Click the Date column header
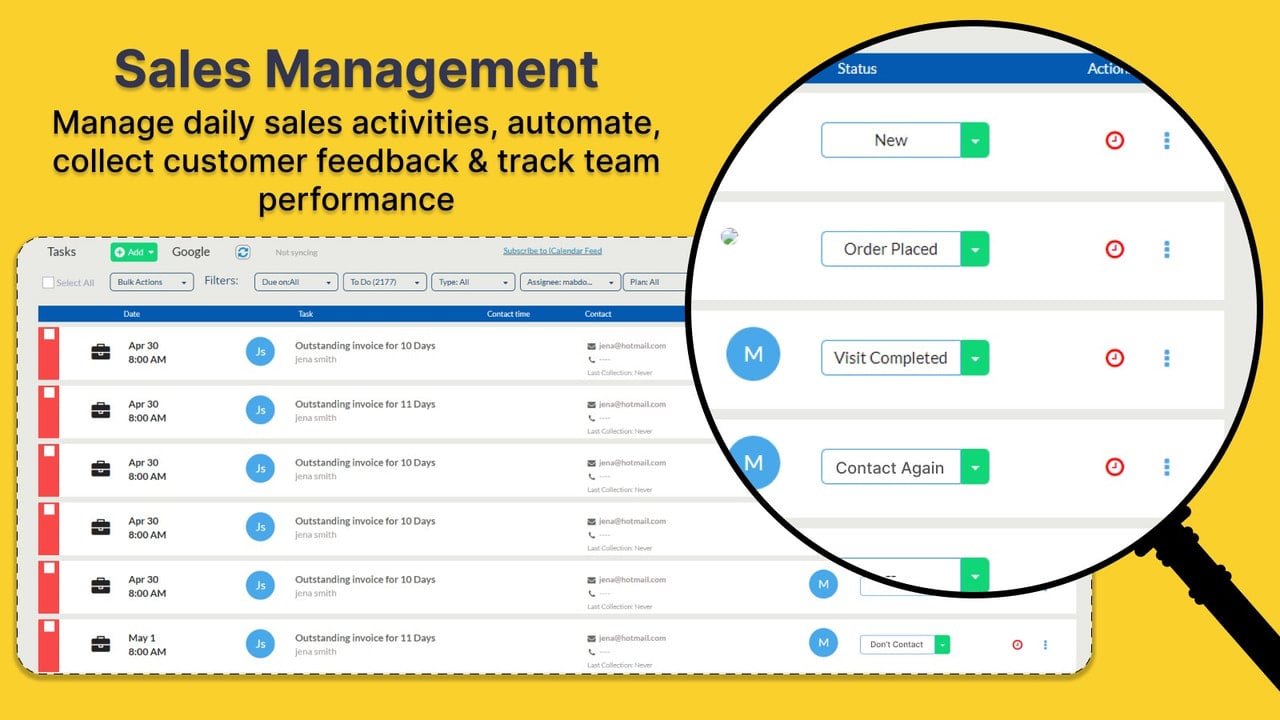Screen dimensions: 1280x720 (x=132, y=314)
